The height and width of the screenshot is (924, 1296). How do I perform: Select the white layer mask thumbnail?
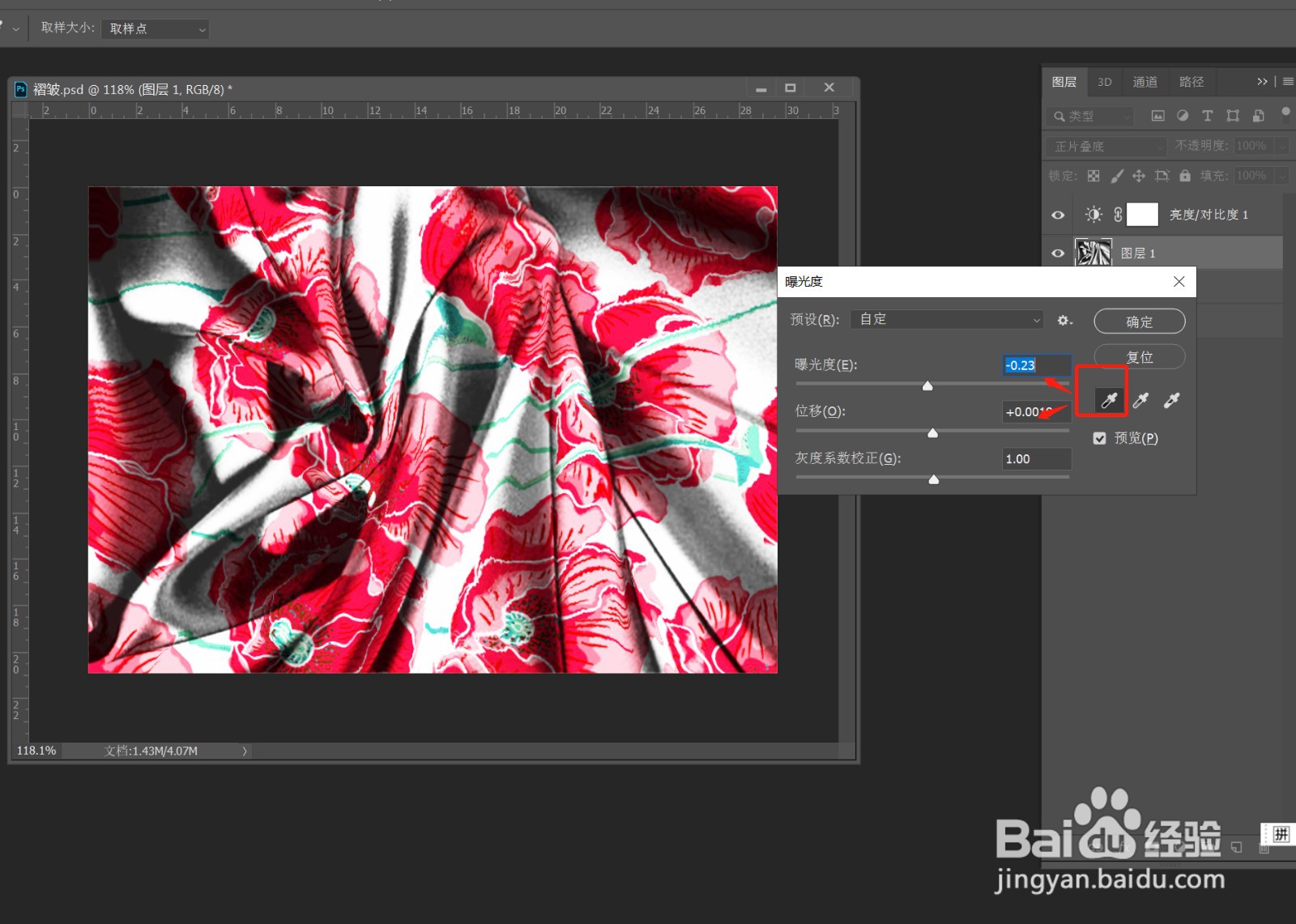pyautogui.click(x=1142, y=215)
